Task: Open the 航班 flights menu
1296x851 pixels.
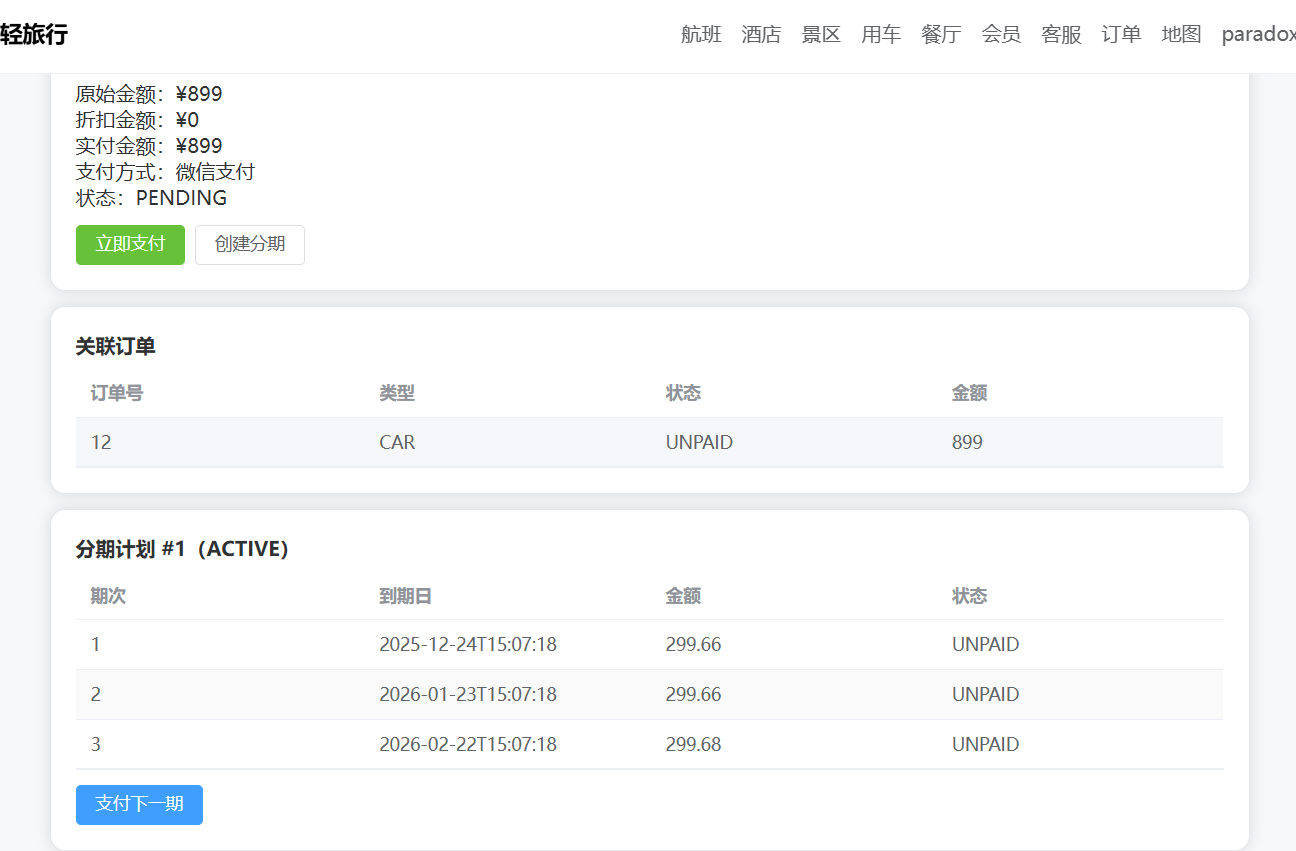Action: [x=701, y=35]
